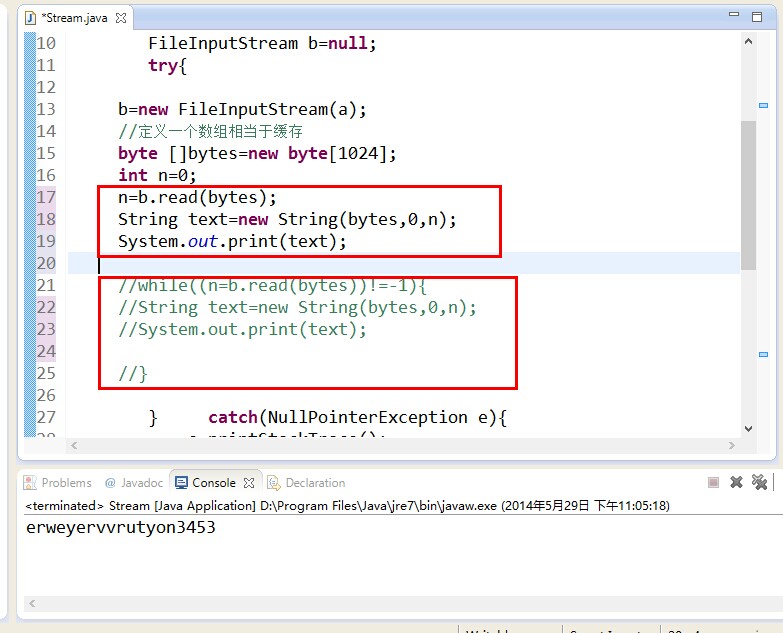The width and height of the screenshot is (783, 633).
Task: Click the try{ keyword line
Action: tap(167, 65)
